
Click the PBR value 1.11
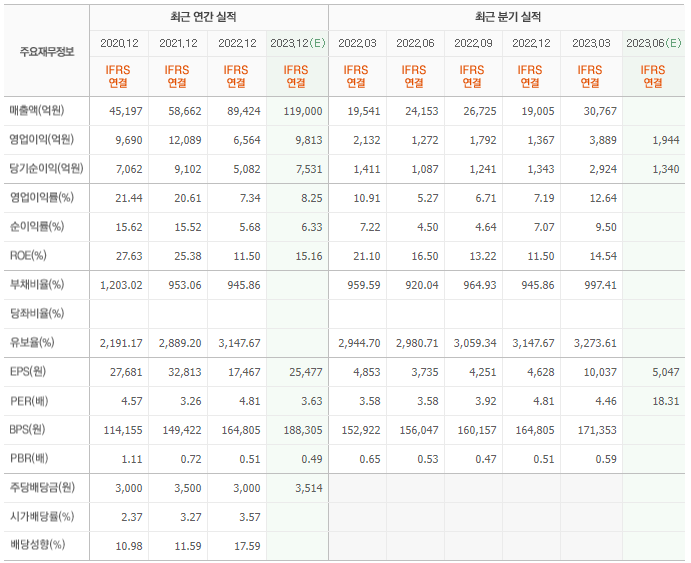132,459
